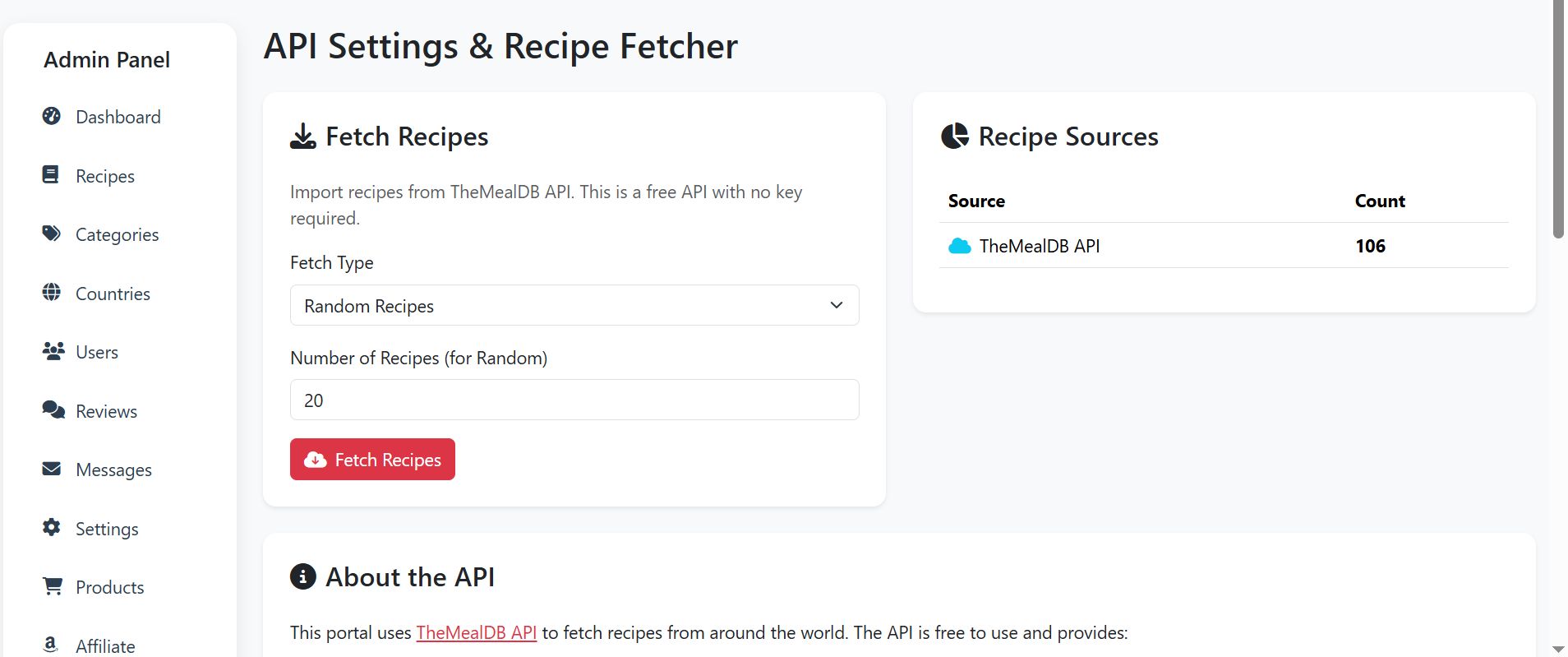Expand dropdown using its chevron arrow
The width and height of the screenshot is (1568, 657).
(837, 305)
